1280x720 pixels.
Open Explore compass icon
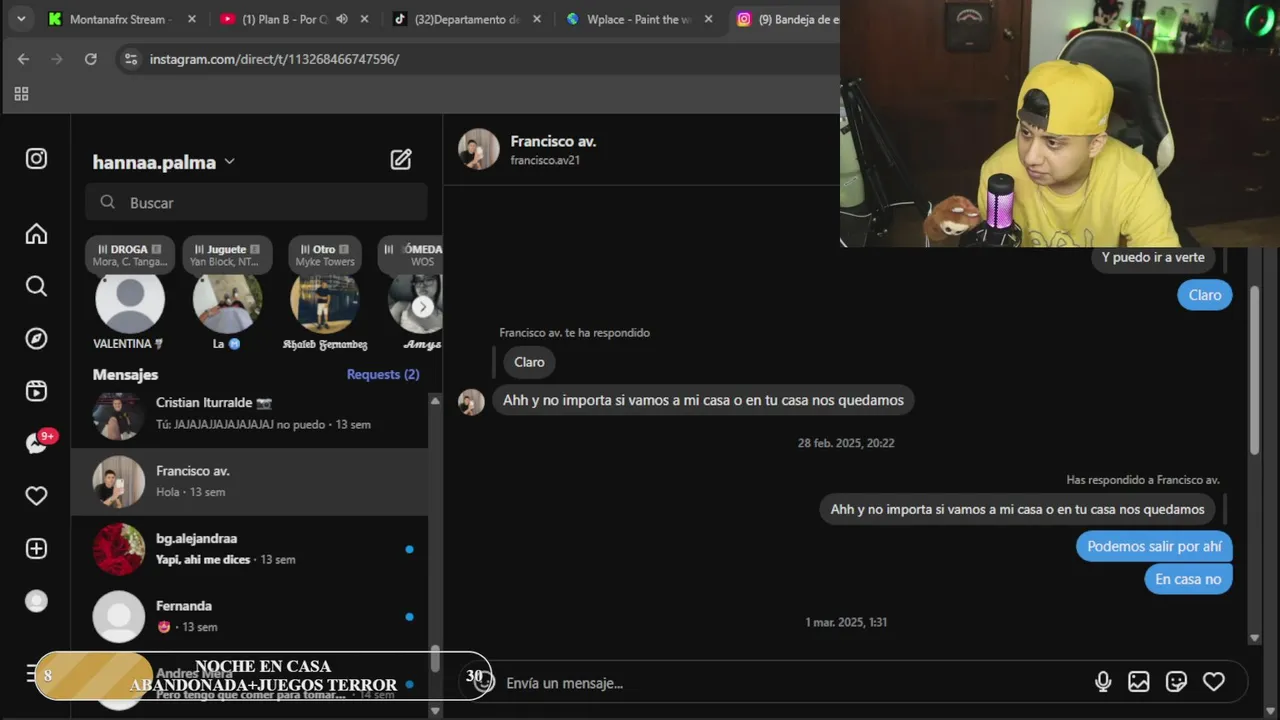coord(36,338)
